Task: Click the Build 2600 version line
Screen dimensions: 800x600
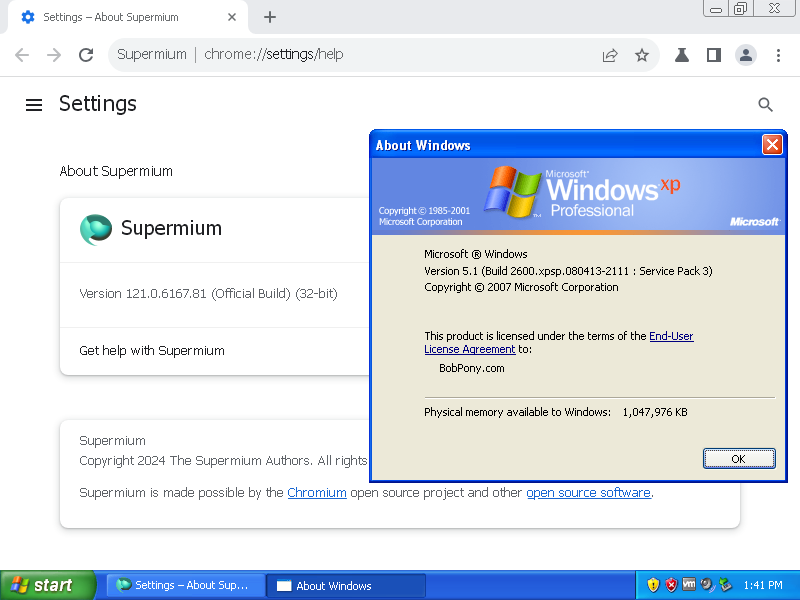Action: click(568, 271)
